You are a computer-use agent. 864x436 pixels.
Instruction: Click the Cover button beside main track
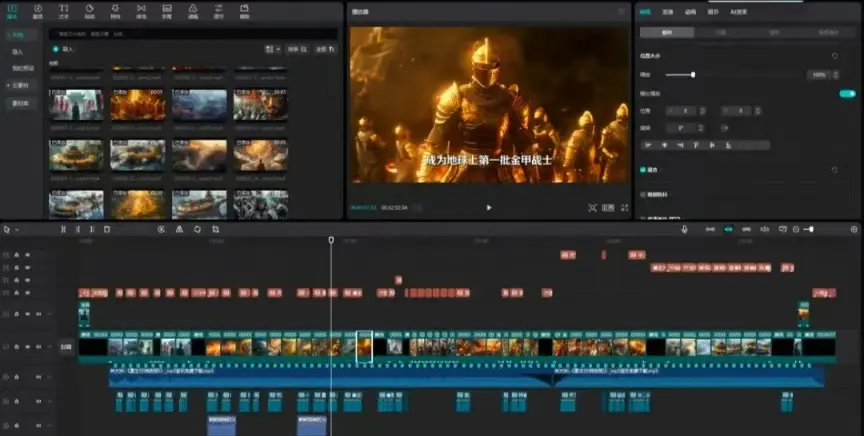click(x=66, y=347)
